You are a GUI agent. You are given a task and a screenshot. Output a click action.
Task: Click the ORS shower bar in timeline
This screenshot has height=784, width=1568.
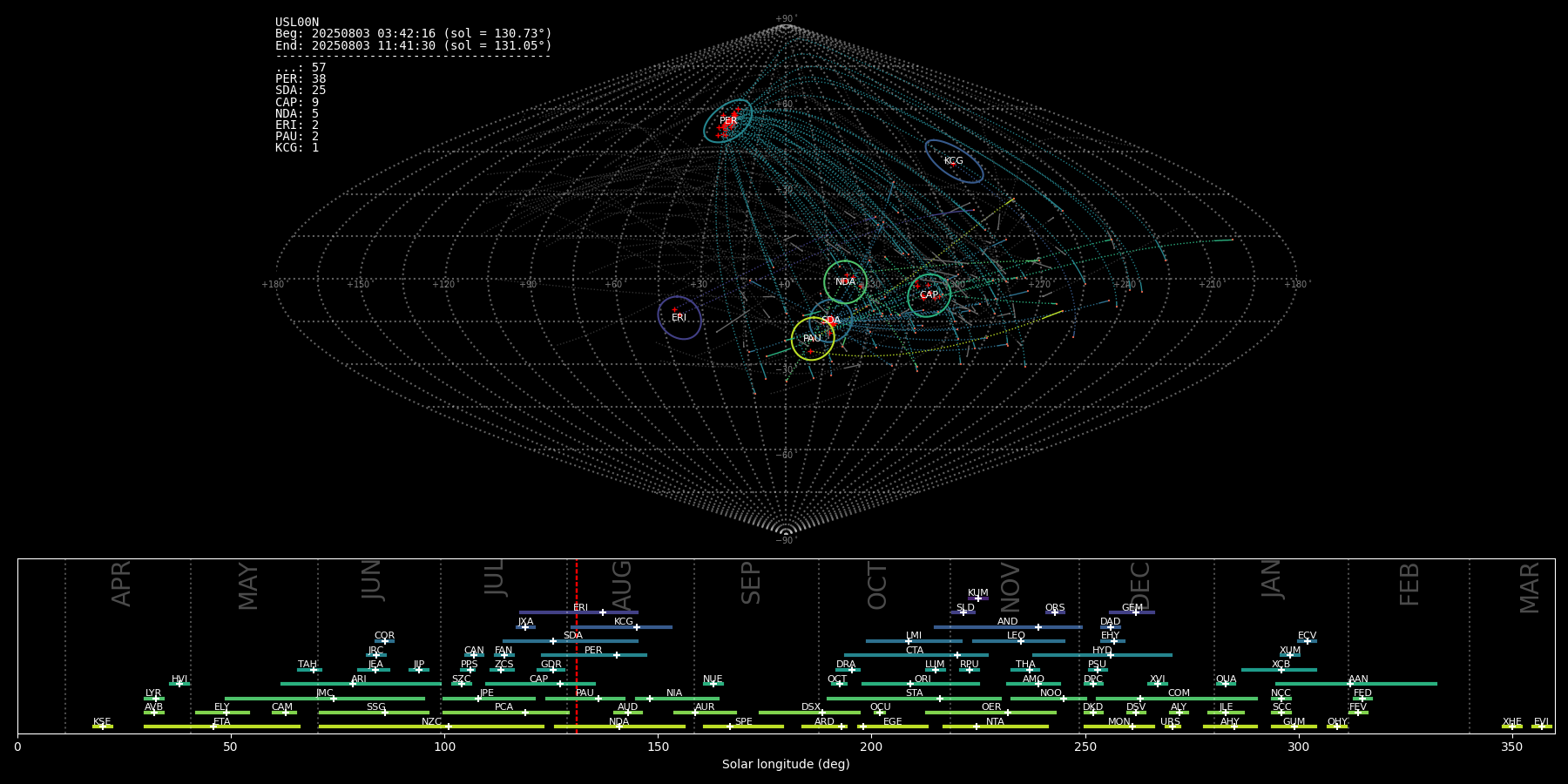(1055, 612)
